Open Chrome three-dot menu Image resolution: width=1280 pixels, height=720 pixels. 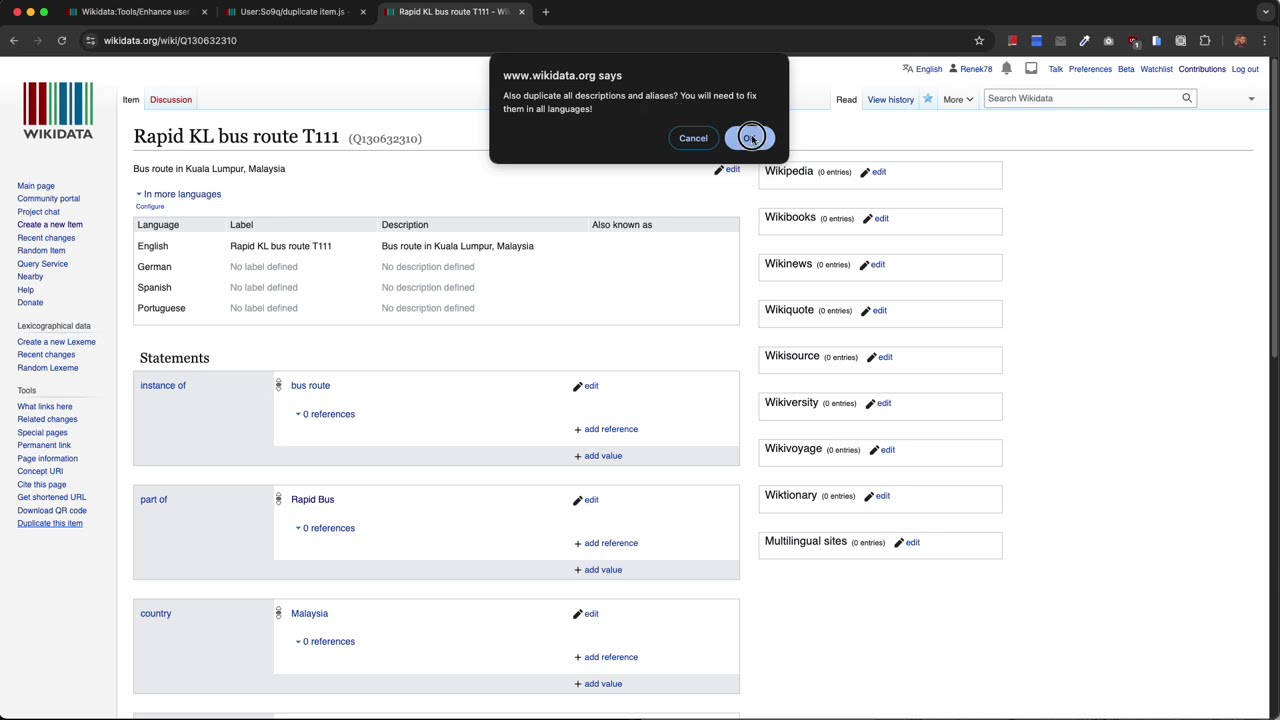point(1265,40)
